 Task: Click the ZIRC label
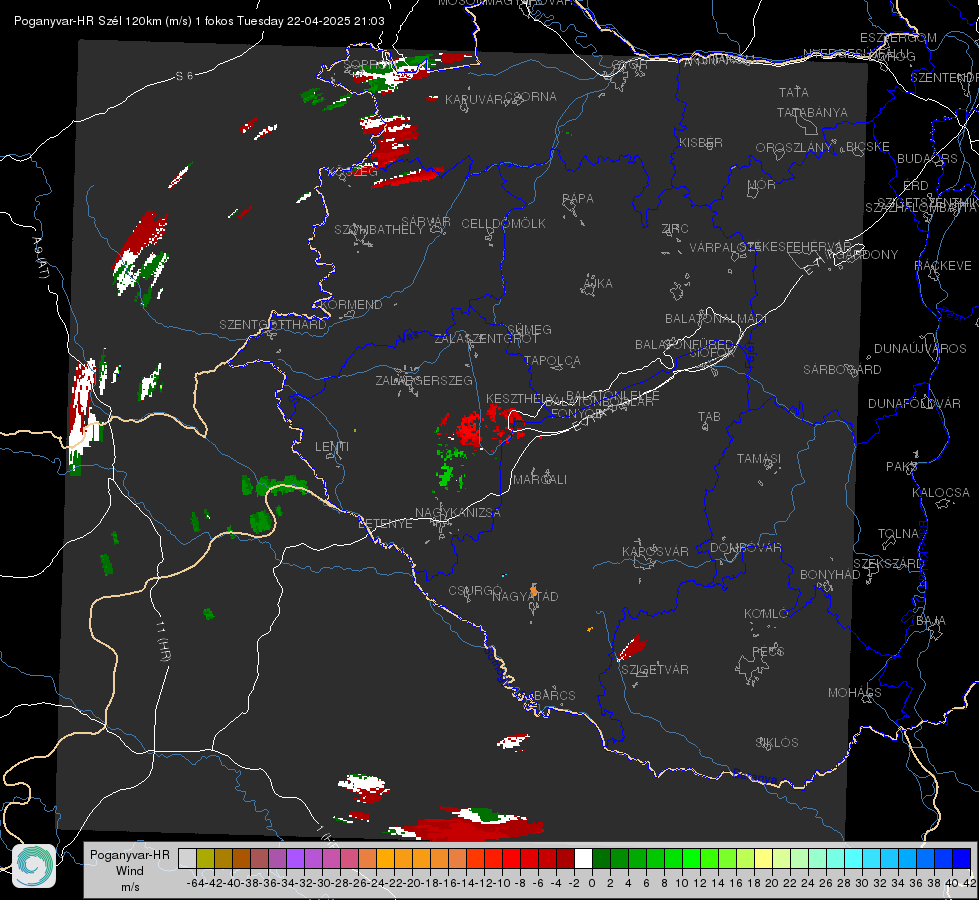tap(675, 229)
